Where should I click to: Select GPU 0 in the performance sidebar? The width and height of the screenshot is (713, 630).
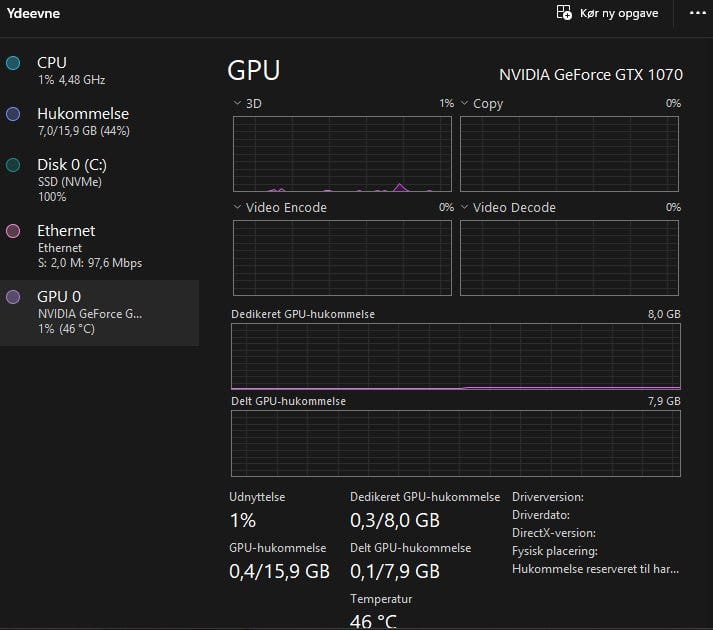[x=99, y=312]
